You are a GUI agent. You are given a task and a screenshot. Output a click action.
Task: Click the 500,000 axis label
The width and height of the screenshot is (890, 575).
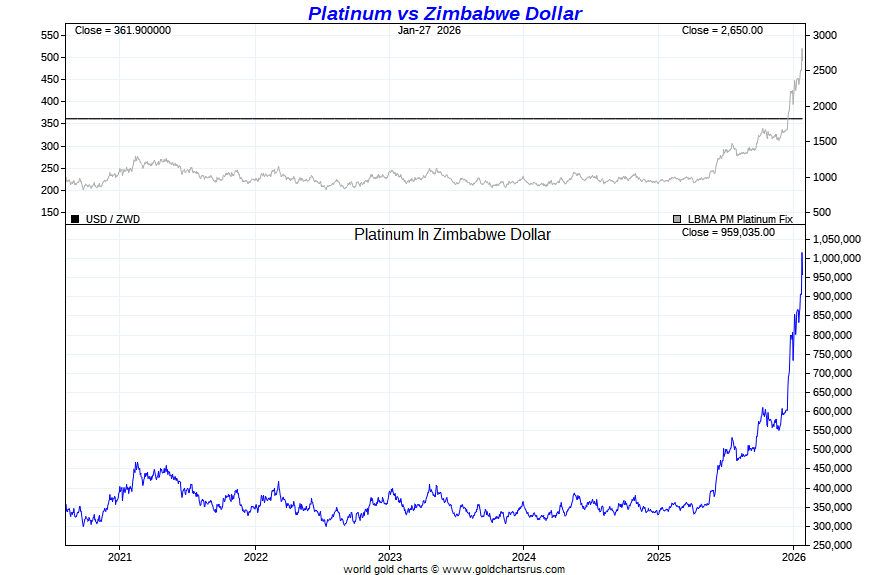[x=832, y=450]
